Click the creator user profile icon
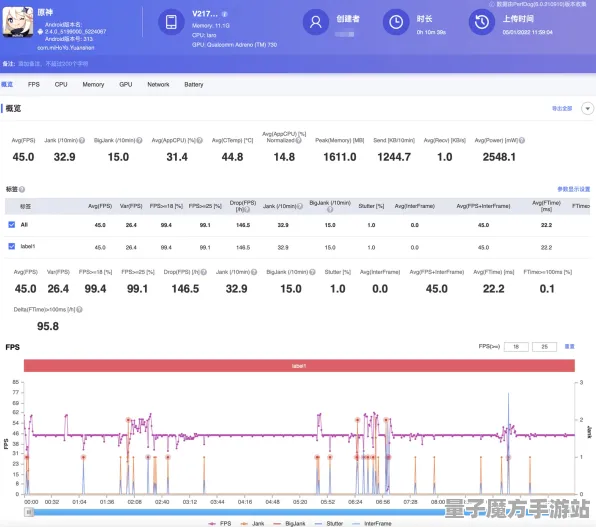The height and width of the screenshot is (527, 596). click(315, 22)
